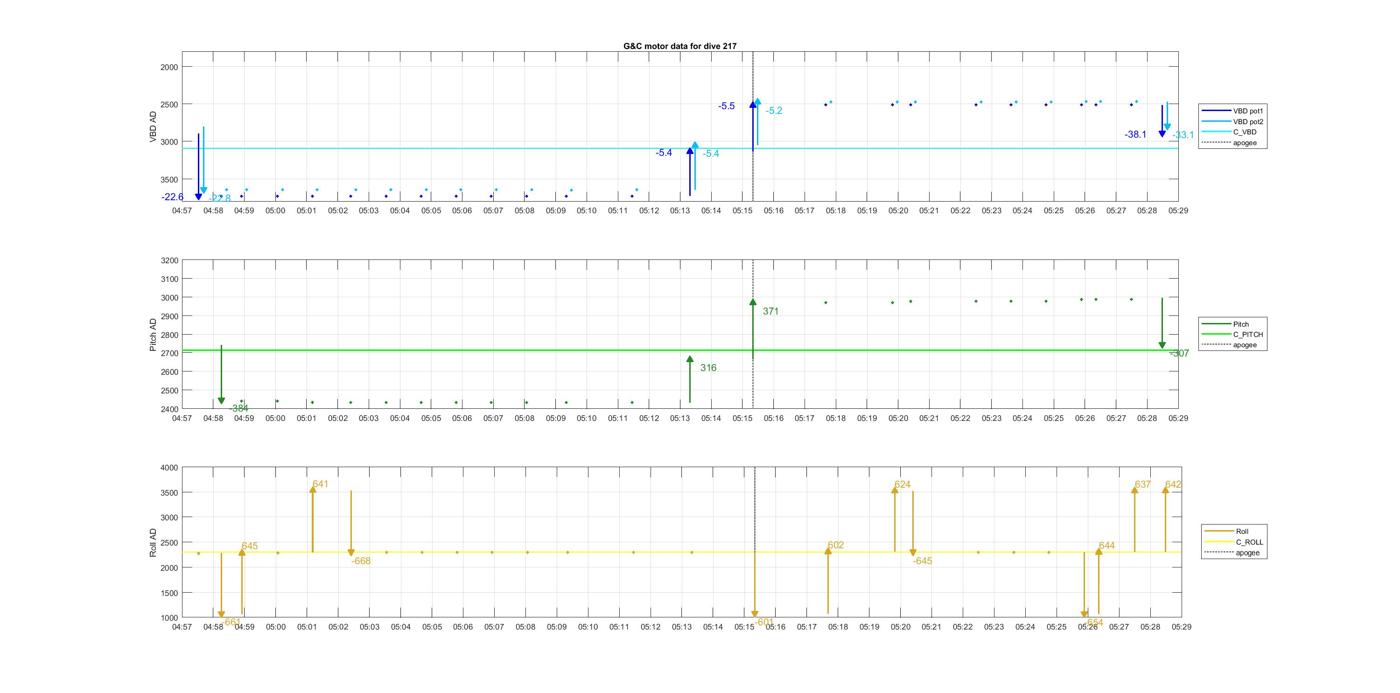
Task: Click "apogee" in the VBD plot legend
Action: [x=1231, y=143]
